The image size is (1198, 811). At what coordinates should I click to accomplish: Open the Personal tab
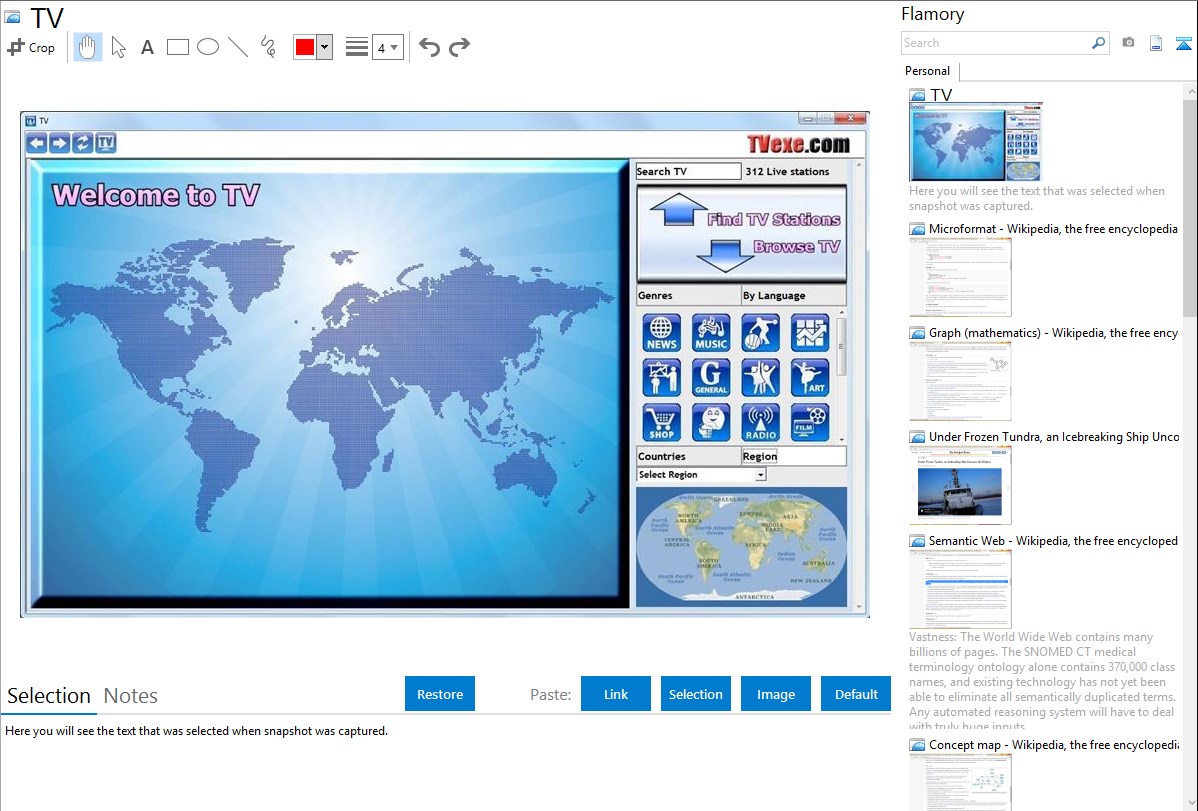(x=927, y=71)
